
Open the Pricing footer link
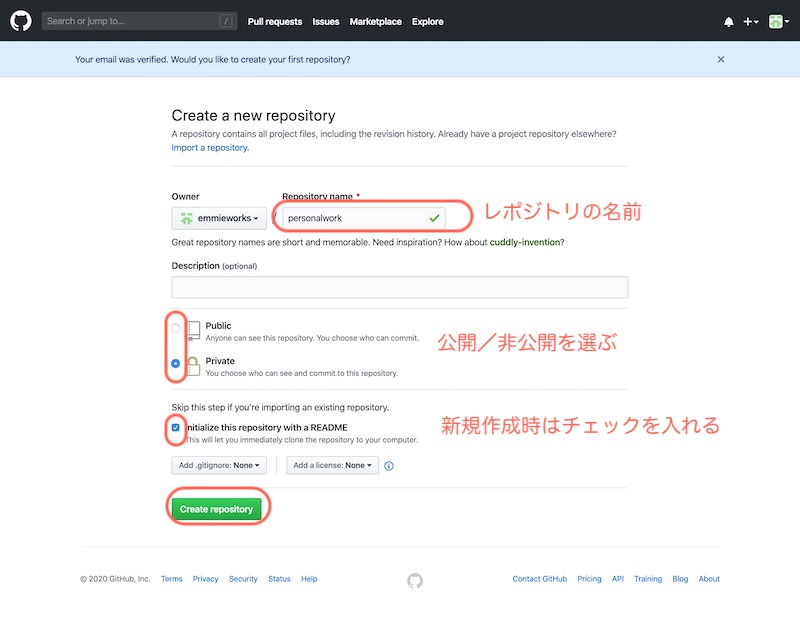coord(589,579)
